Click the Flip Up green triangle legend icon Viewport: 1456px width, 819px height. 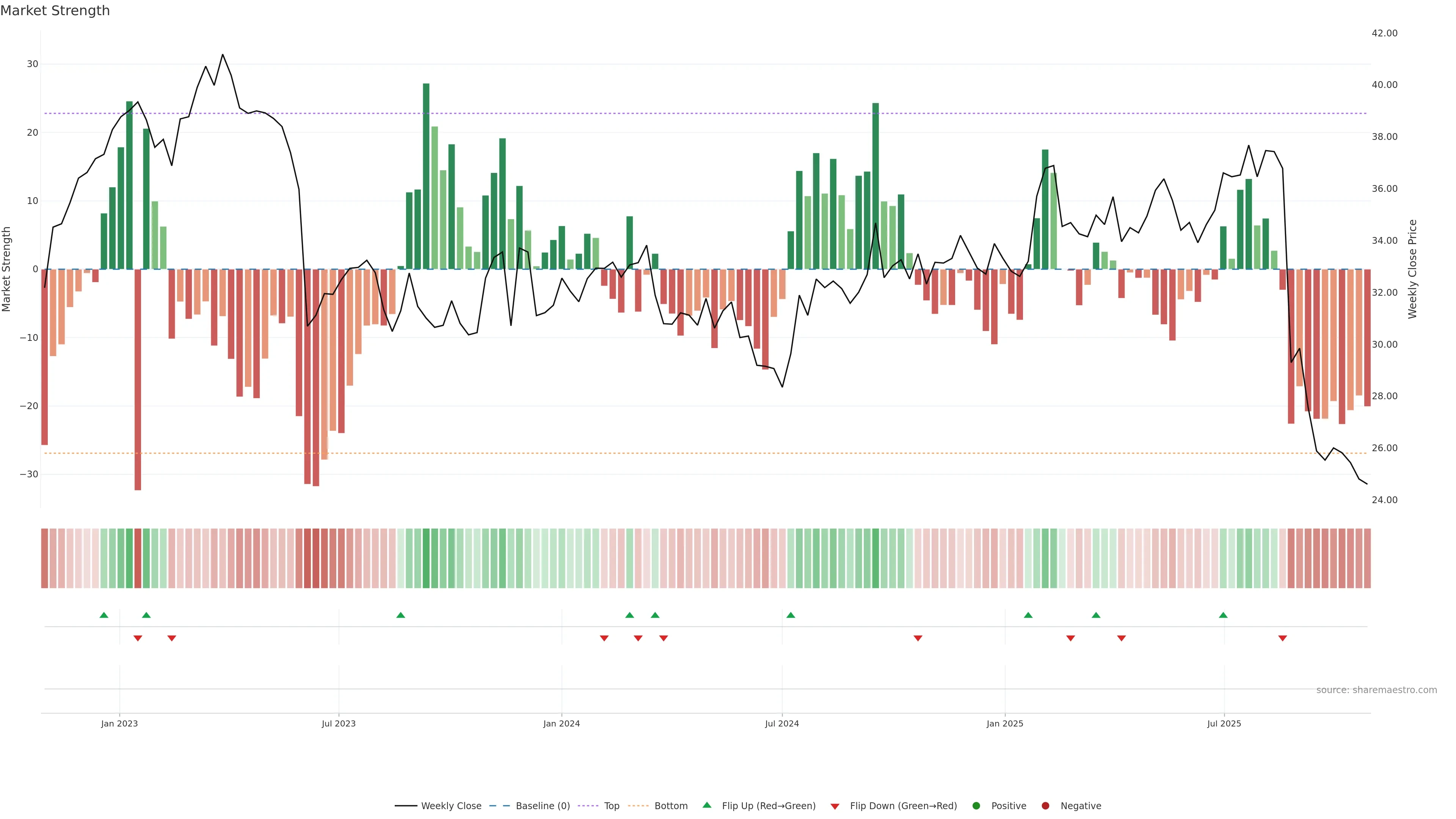coord(706,805)
